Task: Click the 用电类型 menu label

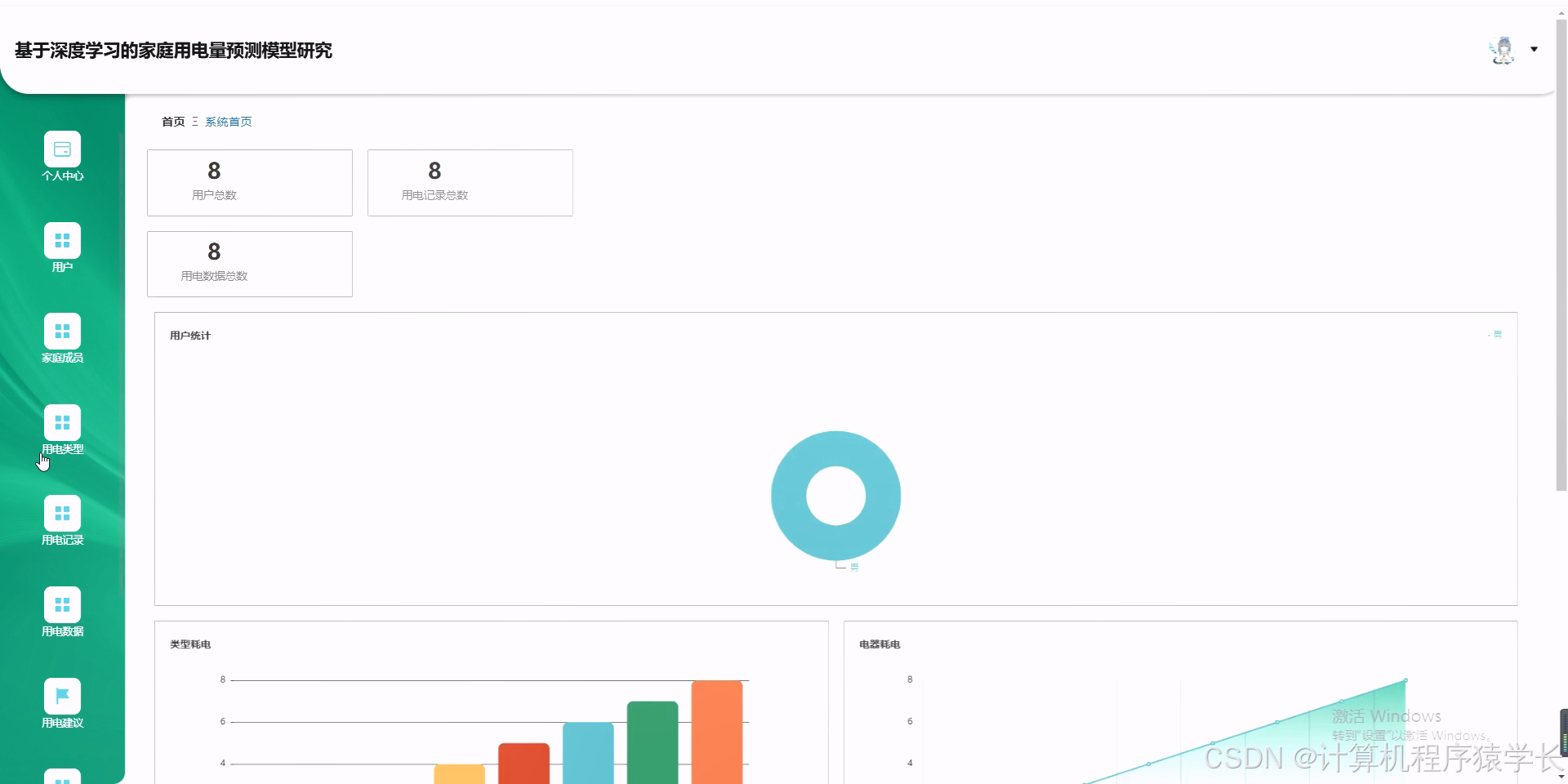Action: click(x=62, y=449)
